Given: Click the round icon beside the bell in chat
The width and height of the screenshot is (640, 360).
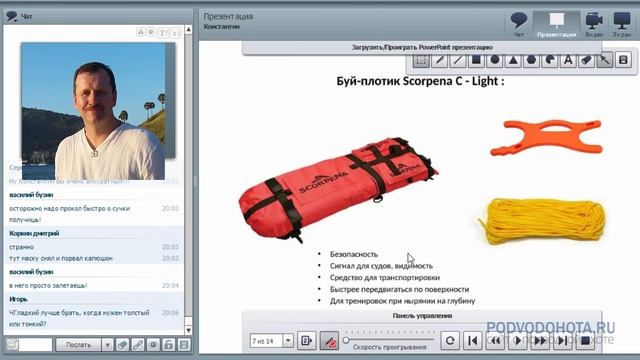Looking at the screenshot, I should (x=151, y=32).
